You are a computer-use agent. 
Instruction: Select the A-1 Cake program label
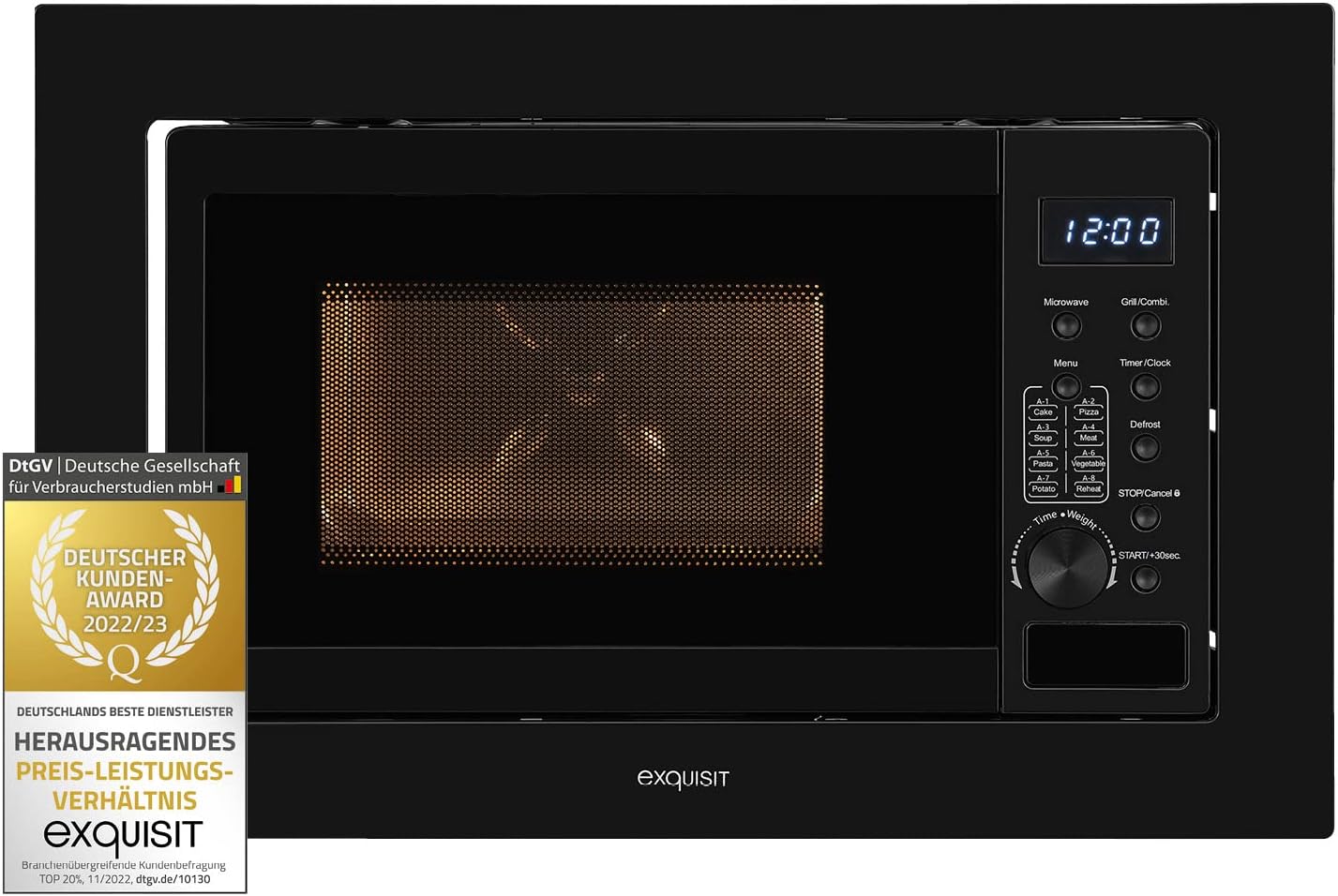[1043, 409]
